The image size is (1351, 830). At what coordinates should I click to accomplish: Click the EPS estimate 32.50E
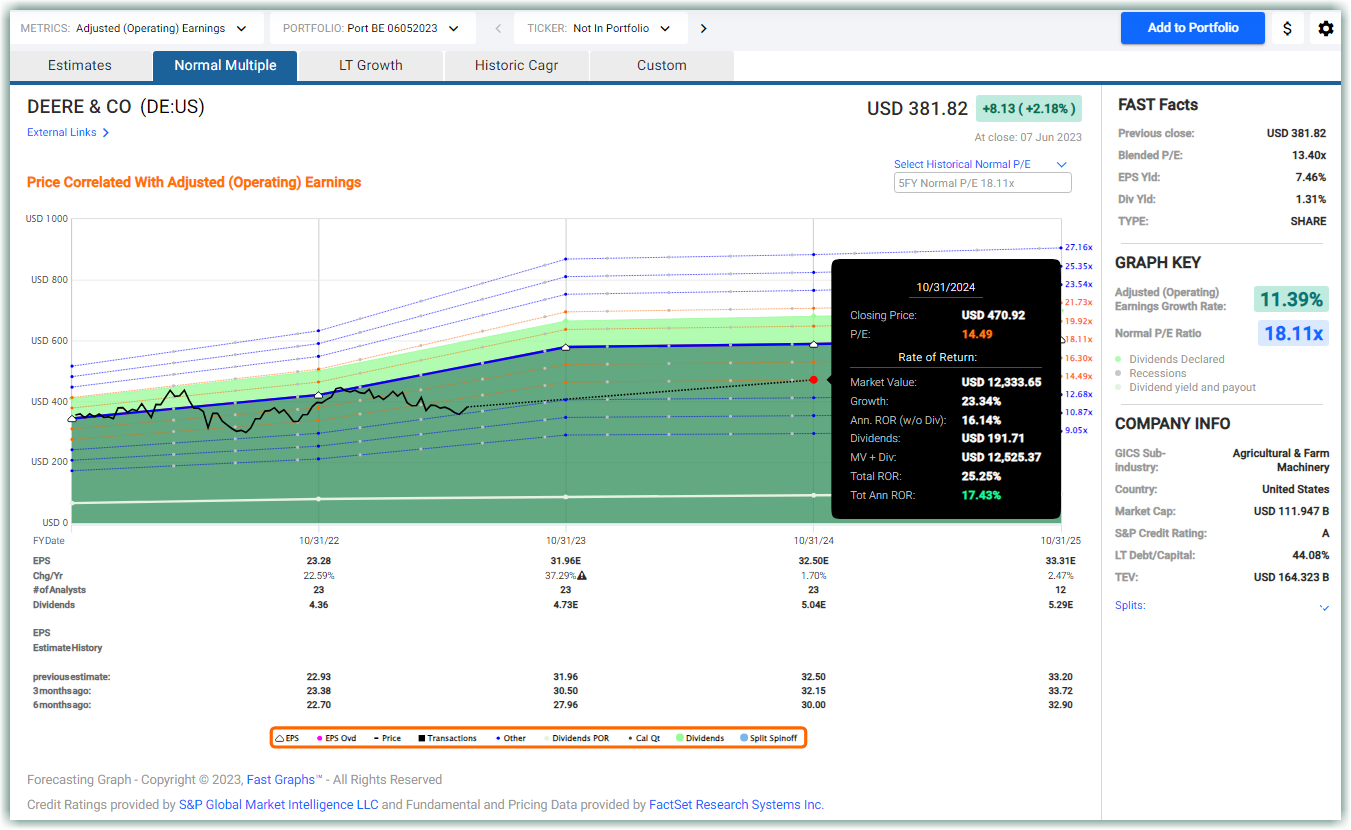[x=813, y=561]
